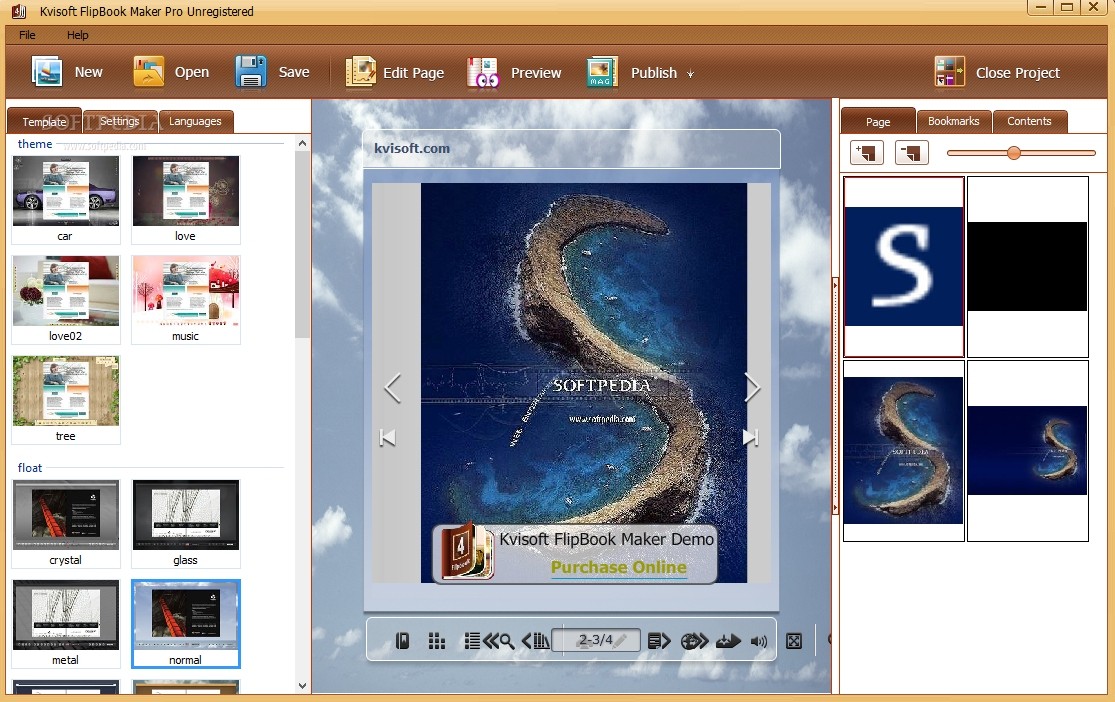This screenshot has height=702, width=1115.
Task: Click the double left arrow in flipbook toolbar
Action: [491, 642]
